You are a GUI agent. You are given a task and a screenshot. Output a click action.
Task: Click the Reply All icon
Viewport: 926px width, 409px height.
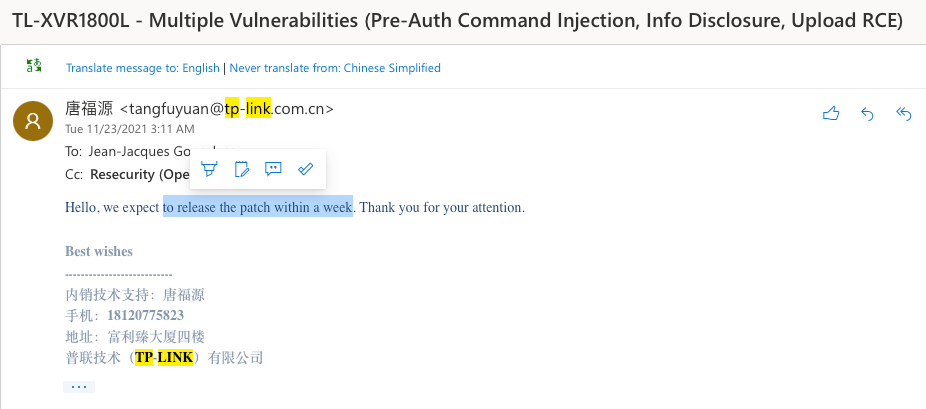pyautogui.click(x=904, y=114)
